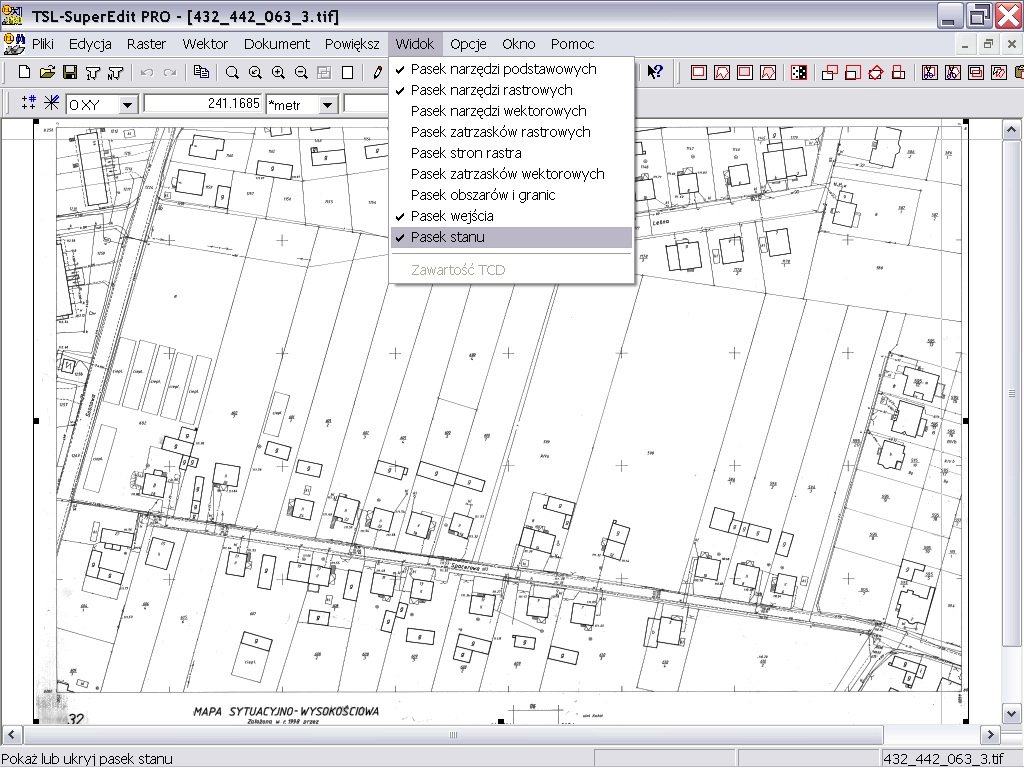Click the rotate red rectangle icon

[x=876, y=72]
